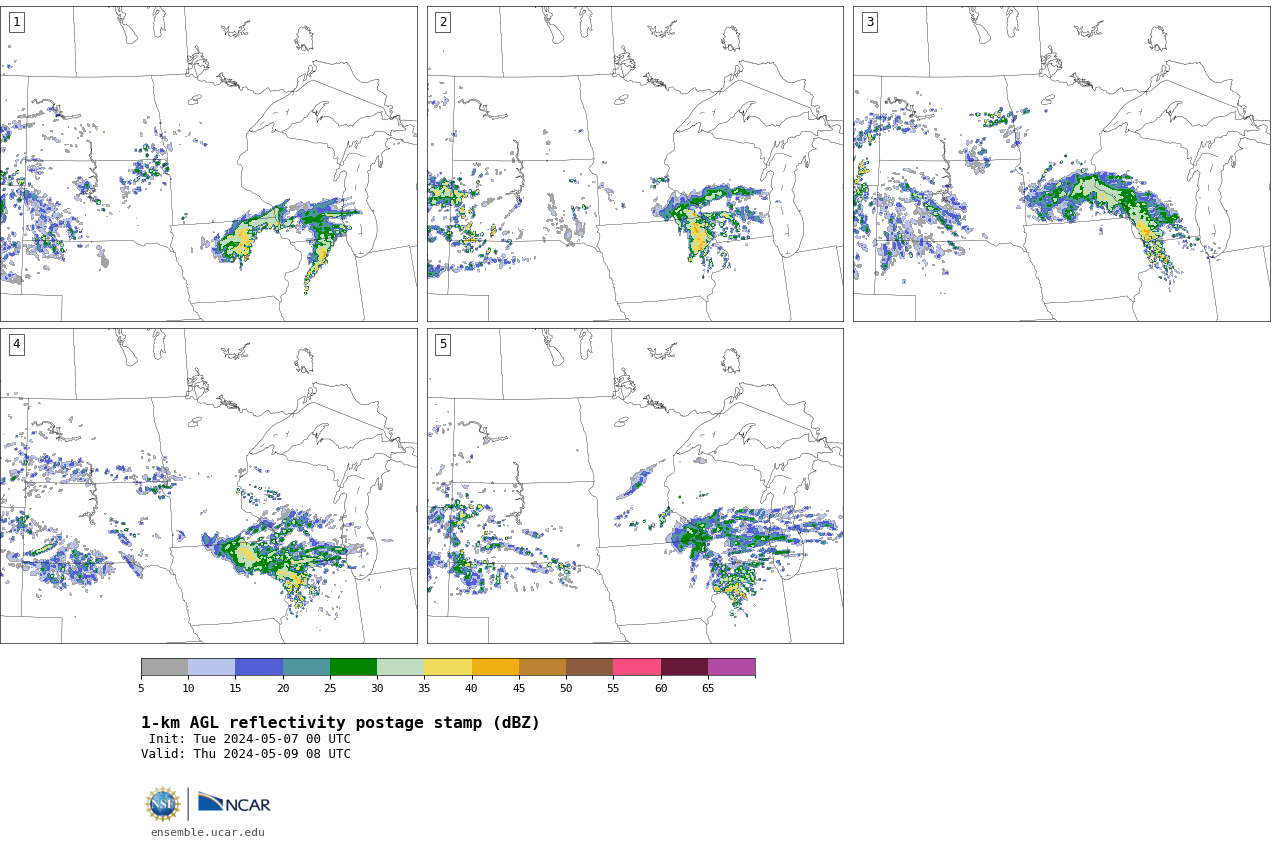This screenshot has height=844, width=1280.
Task: Open ensemble member 3 reflectivity map
Action: [x=1061, y=164]
